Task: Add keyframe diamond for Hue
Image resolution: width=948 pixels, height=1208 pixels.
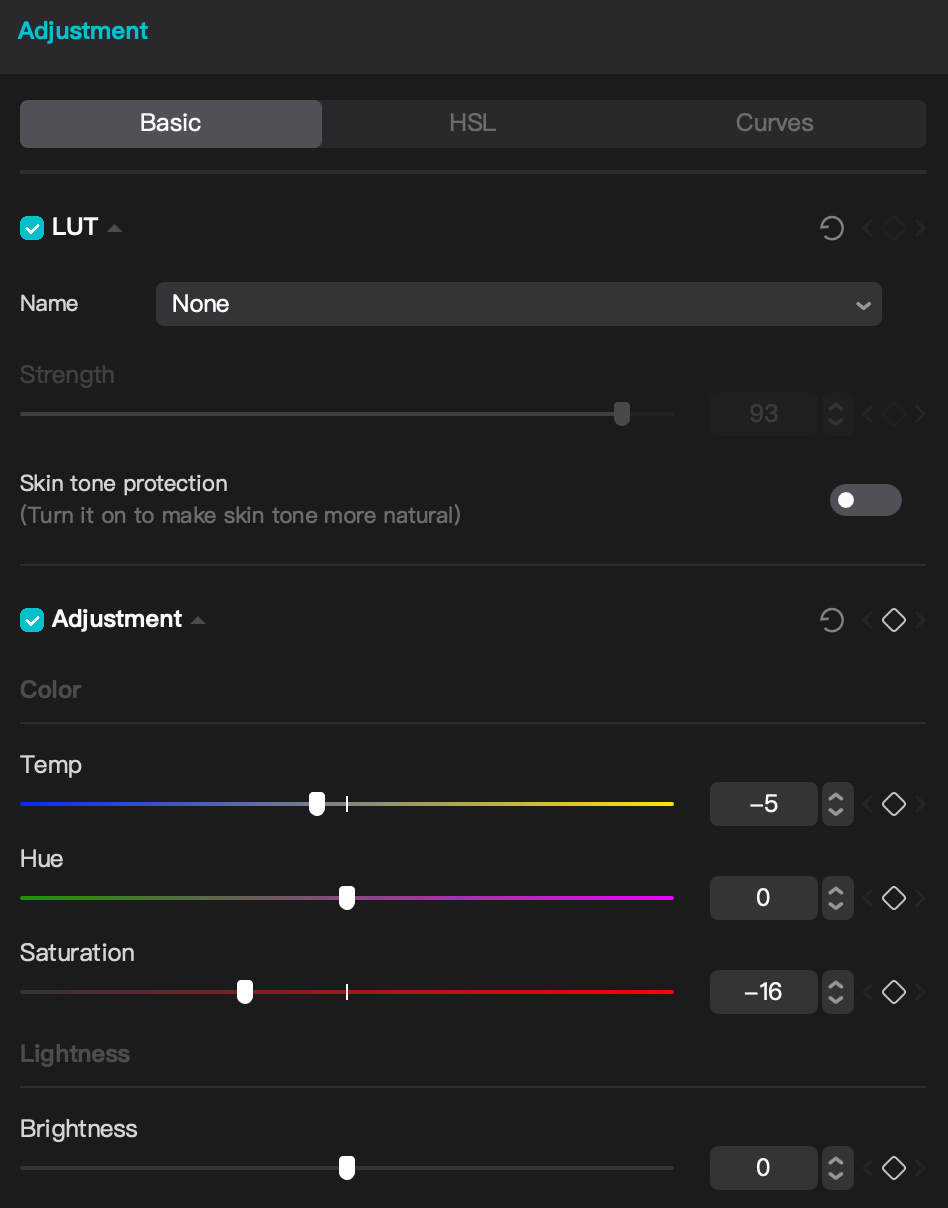Action: [x=894, y=898]
